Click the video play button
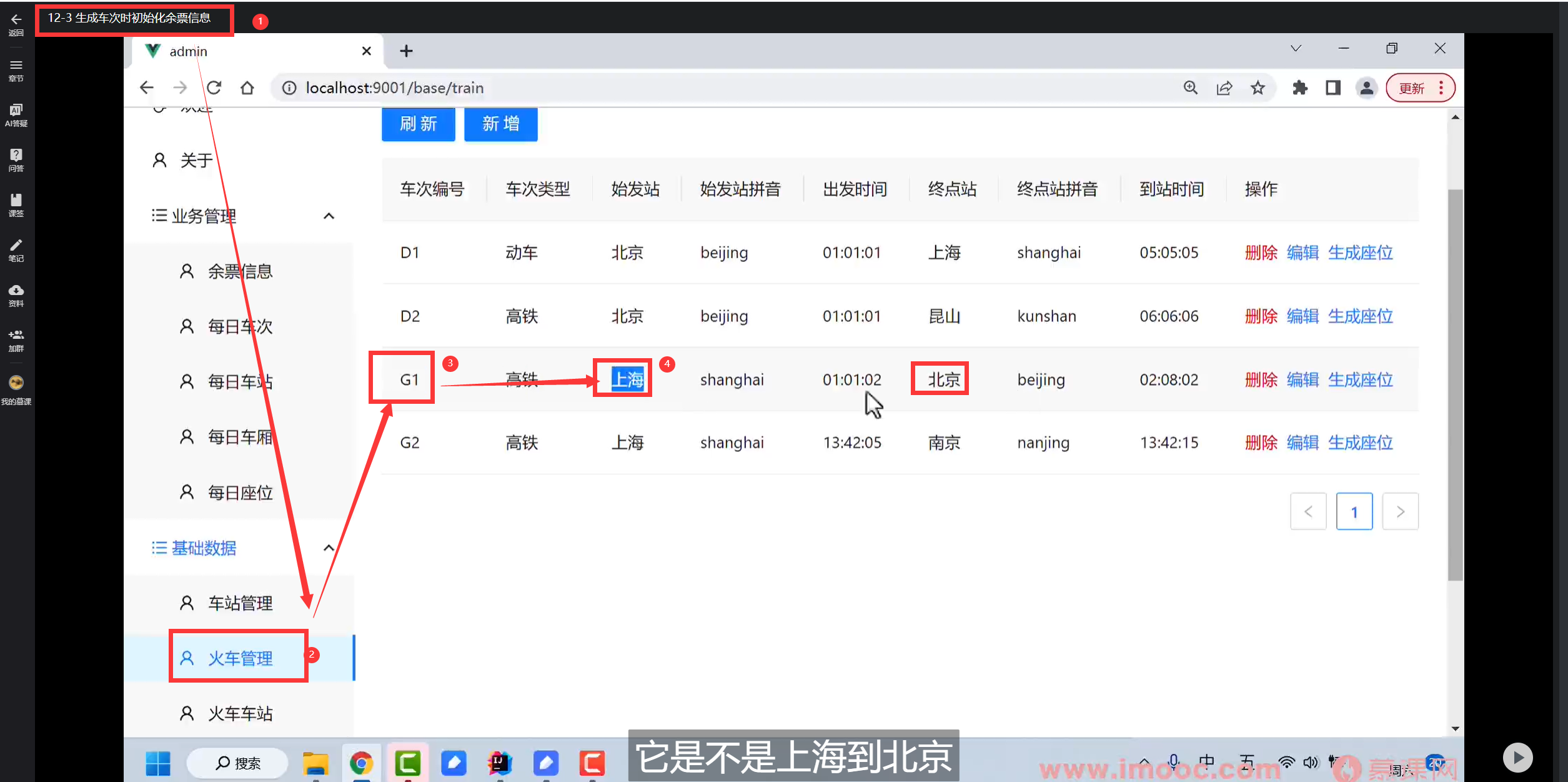Screen dimensions: 1568x782 [1517, 758]
